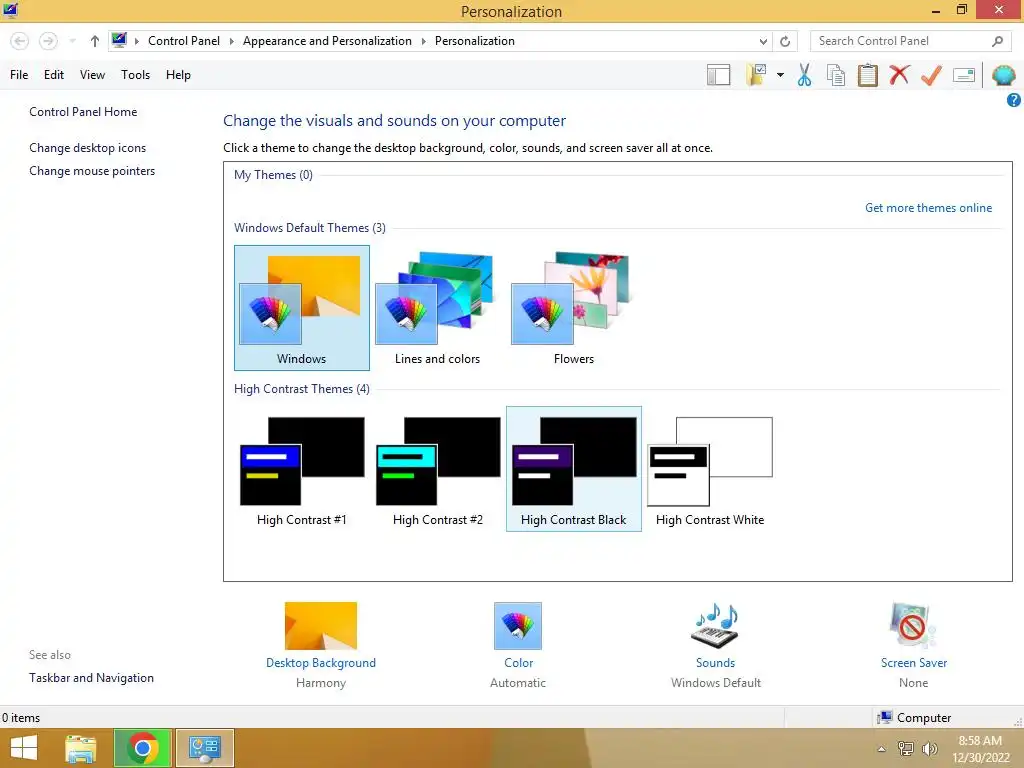Click the Control Panel address bar icon
This screenshot has width=1024, height=768.
pos(119,40)
